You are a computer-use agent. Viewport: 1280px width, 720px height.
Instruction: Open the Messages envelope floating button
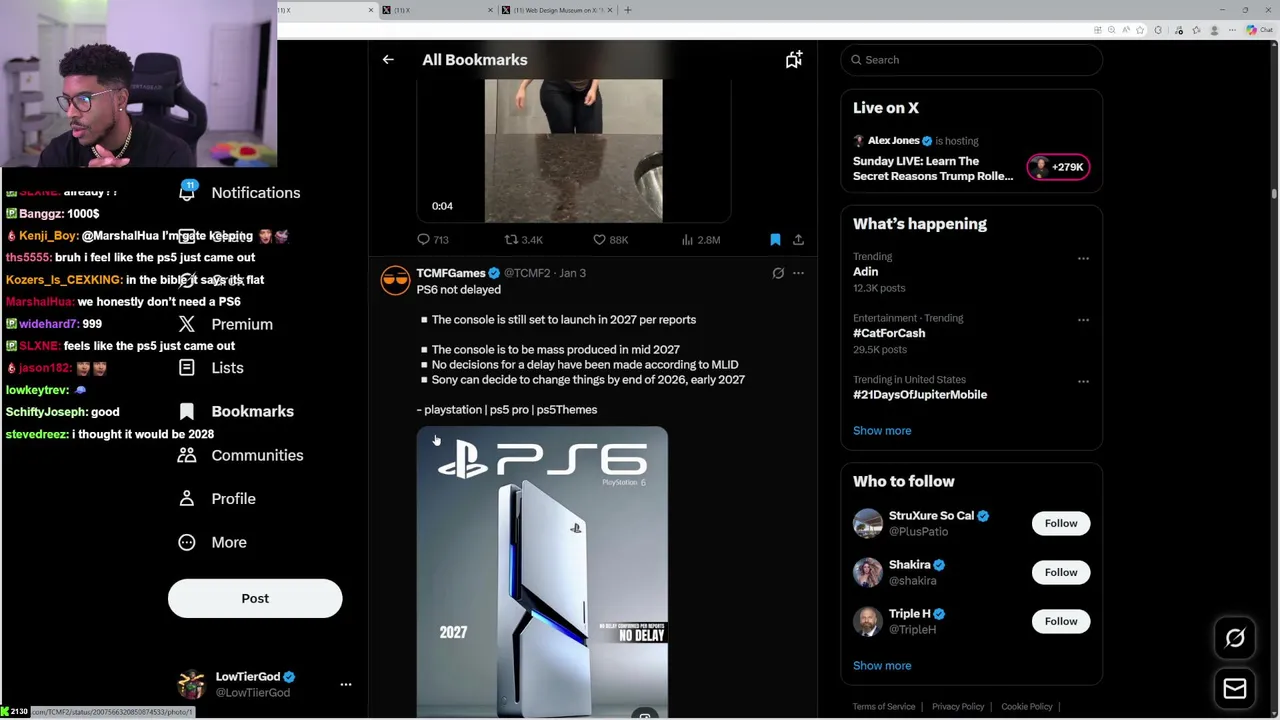pyautogui.click(x=1235, y=688)
